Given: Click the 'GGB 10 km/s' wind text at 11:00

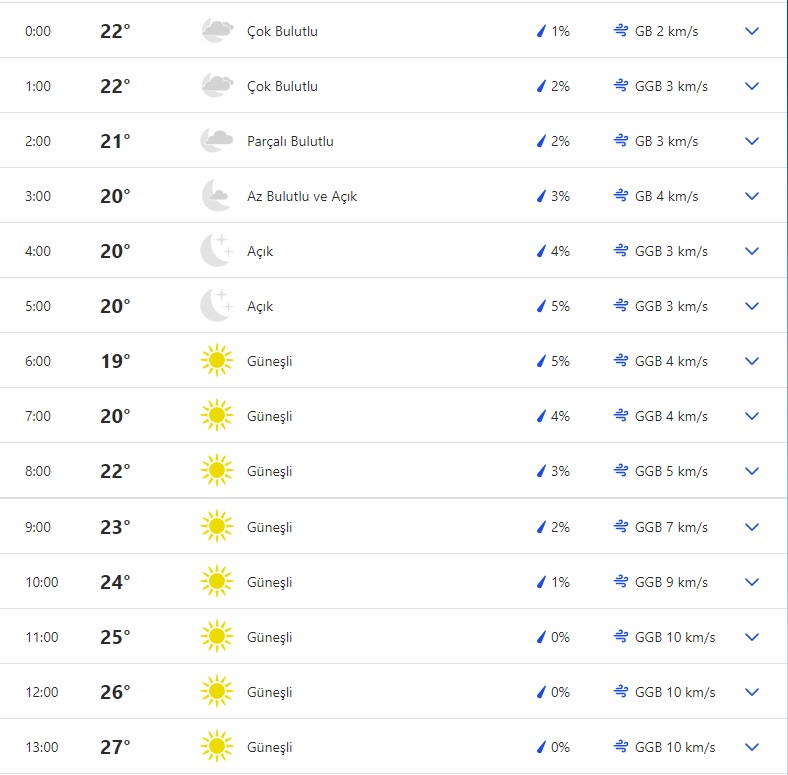Looking at the screenshot, I should pos(675,637).
